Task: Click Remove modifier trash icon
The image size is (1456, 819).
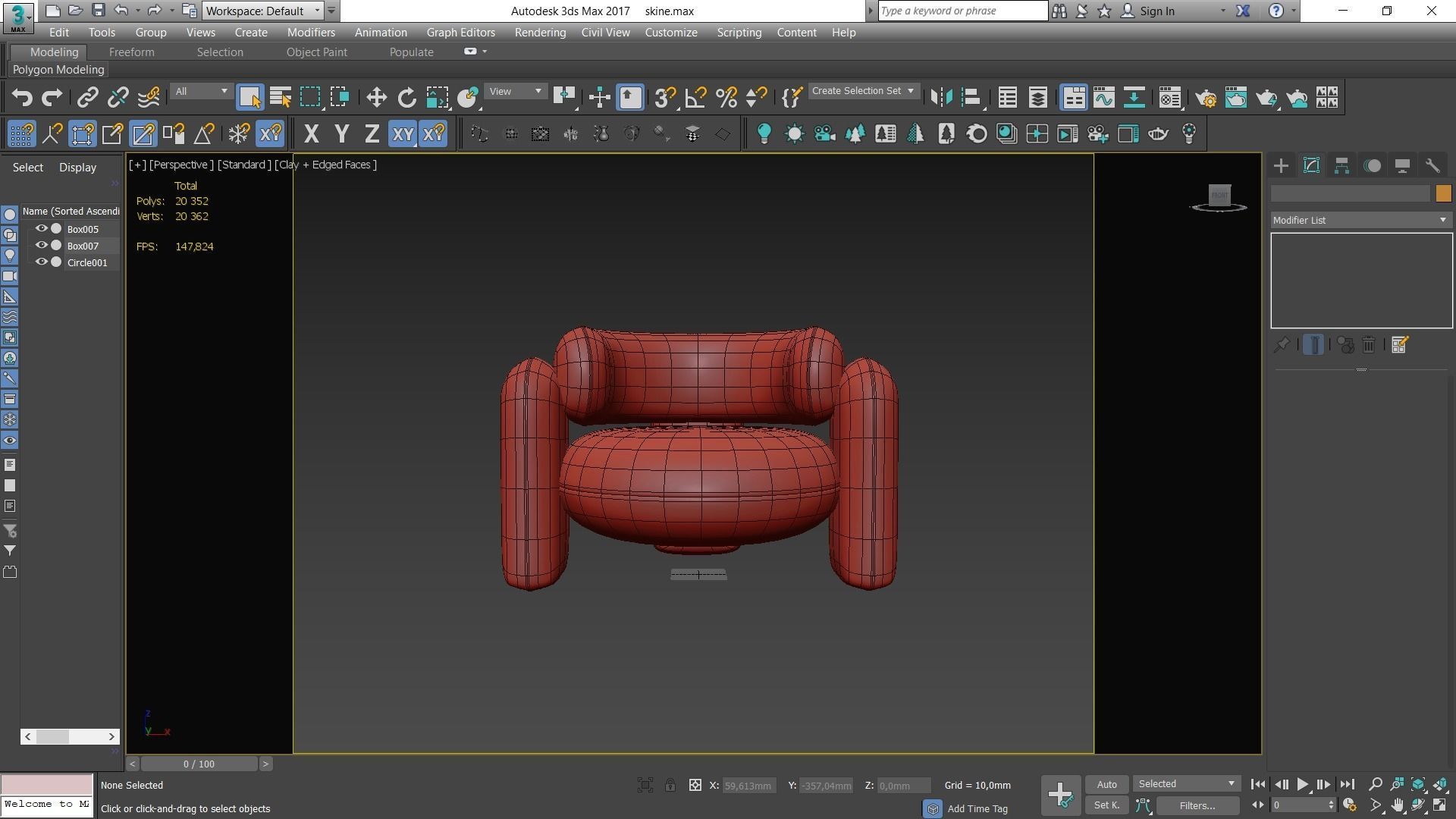Action: (x=1369, y=345)
